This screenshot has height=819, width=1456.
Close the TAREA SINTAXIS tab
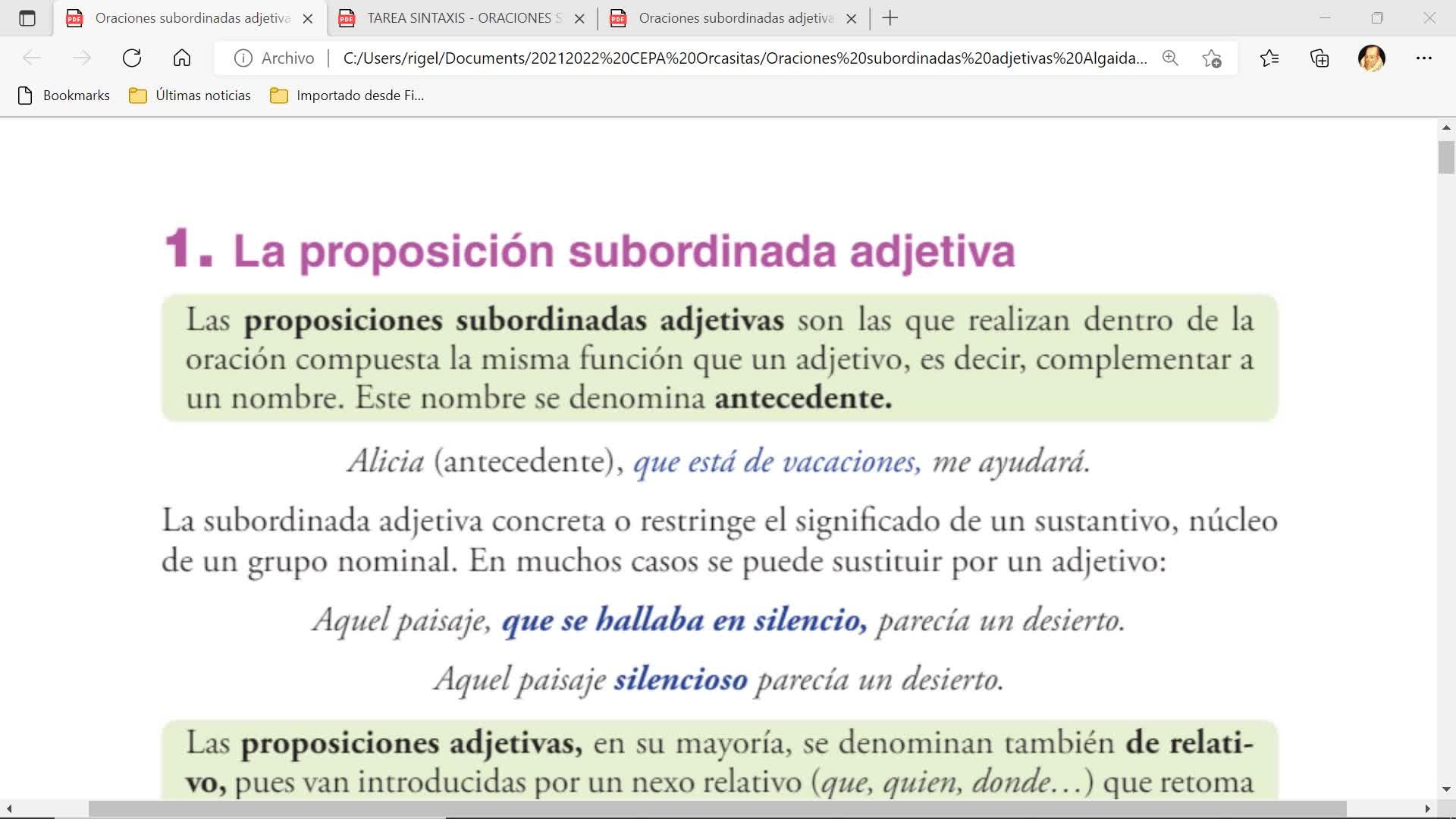pos(579,19)
